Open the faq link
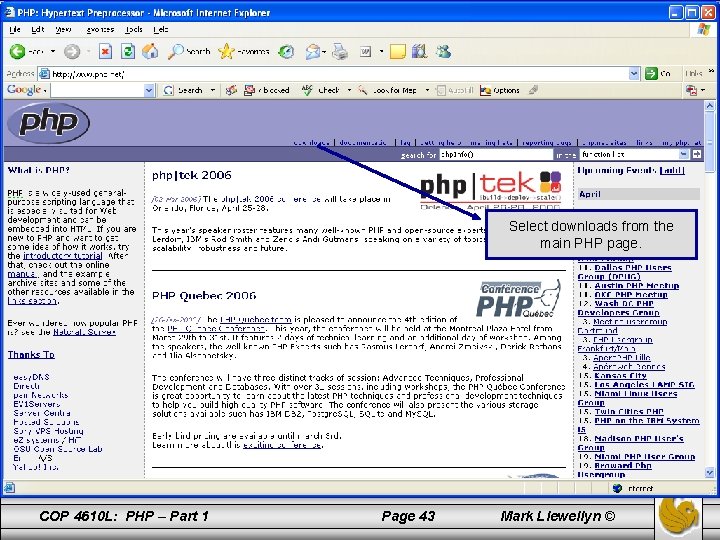The height and width of the screenshot is (540, 720). (405, 143)
